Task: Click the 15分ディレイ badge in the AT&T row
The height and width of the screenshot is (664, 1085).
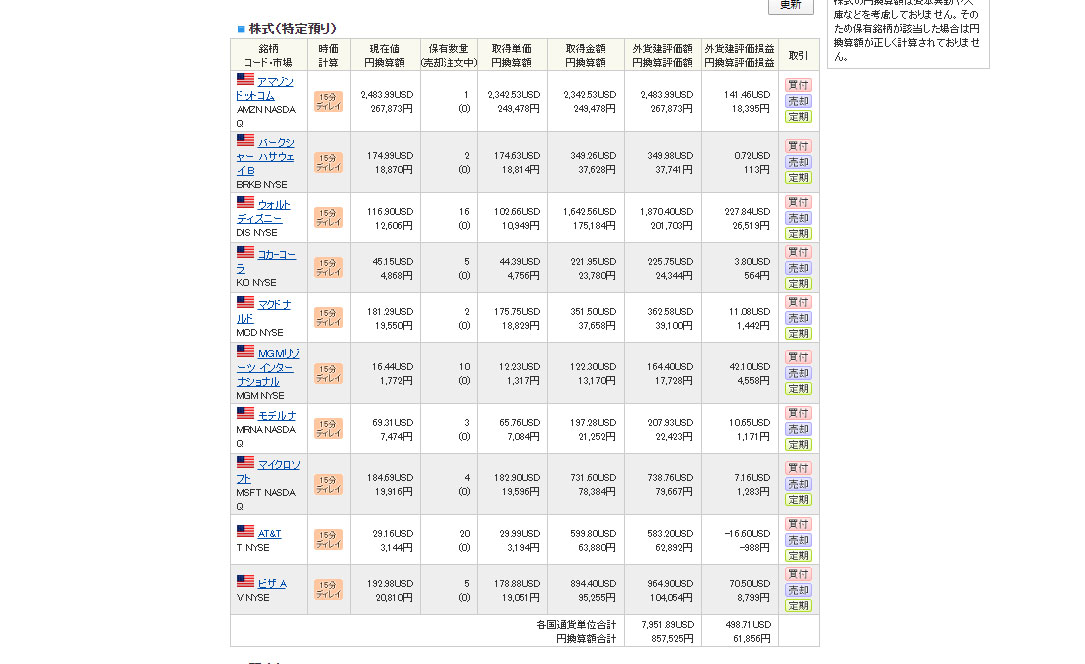Action: pos(328,540)
